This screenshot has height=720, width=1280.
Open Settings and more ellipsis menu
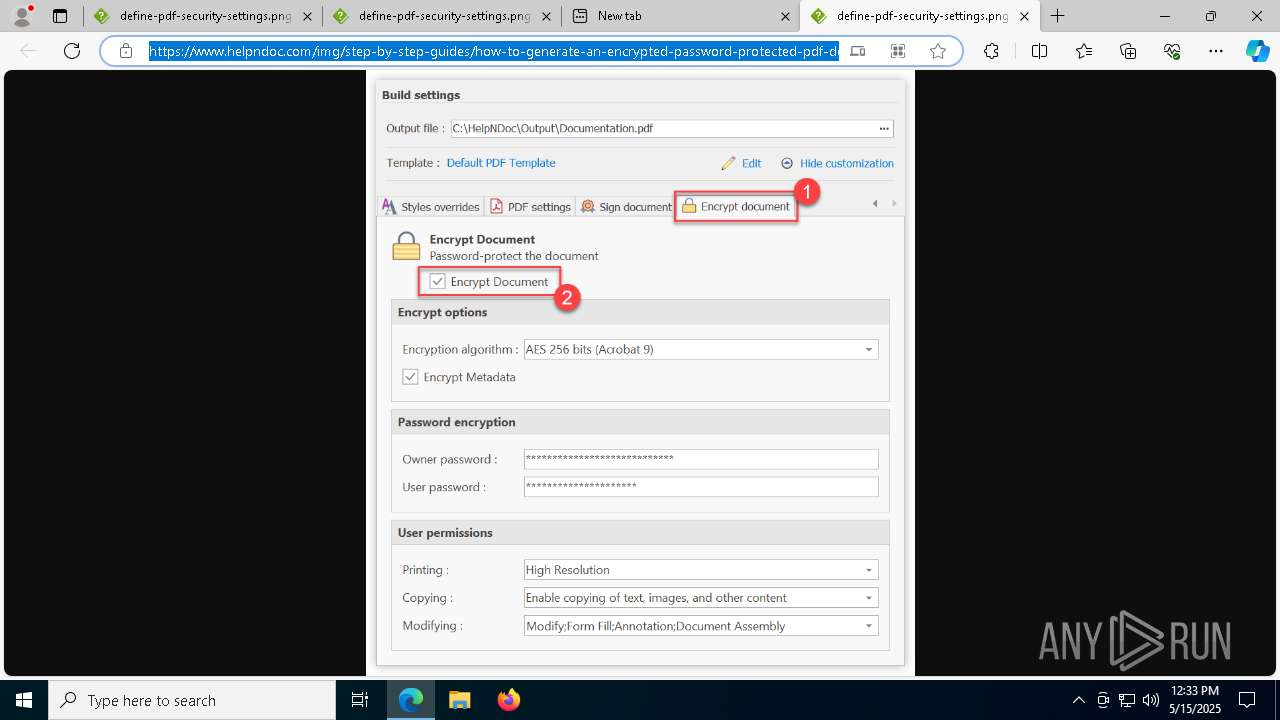[x=1216, y=51]
